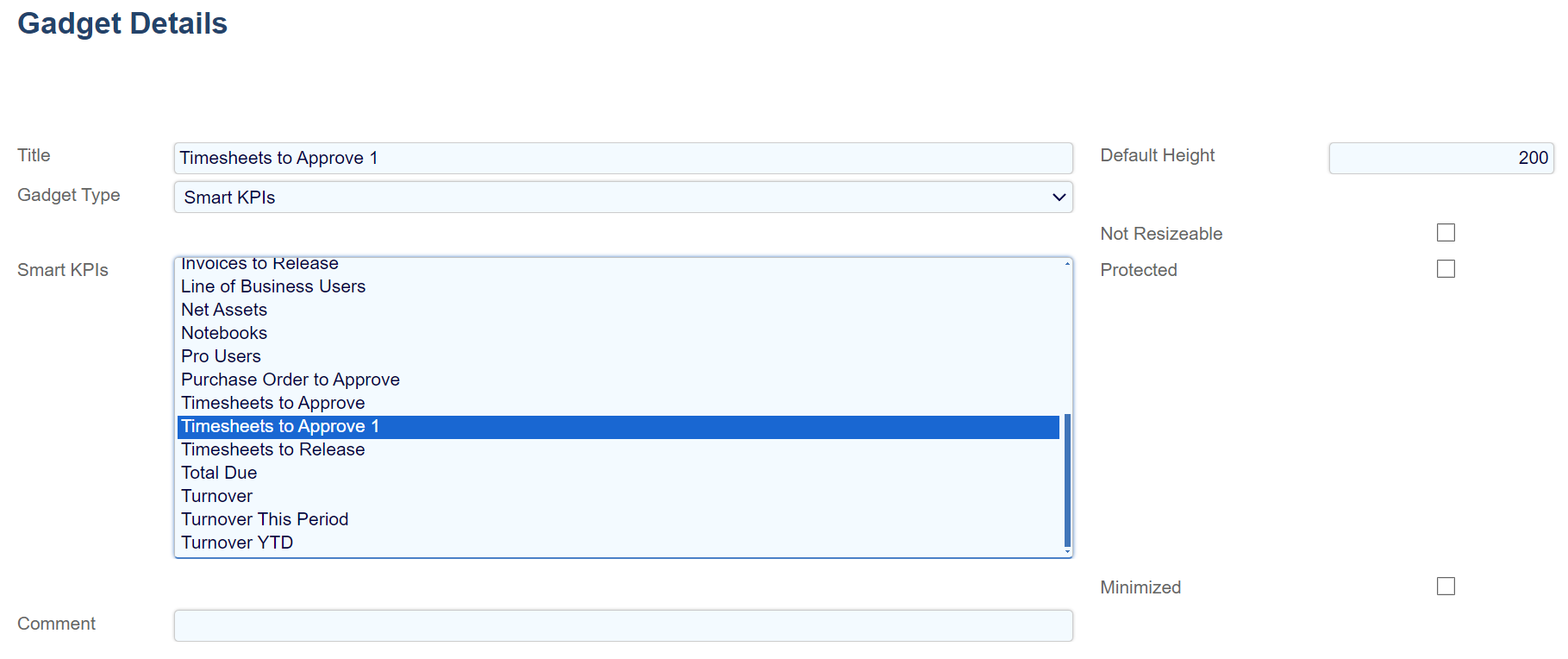This screenshot has height=659, width=1568.
Task: Select Timesheets to Release option
Action: coord(273,449)
